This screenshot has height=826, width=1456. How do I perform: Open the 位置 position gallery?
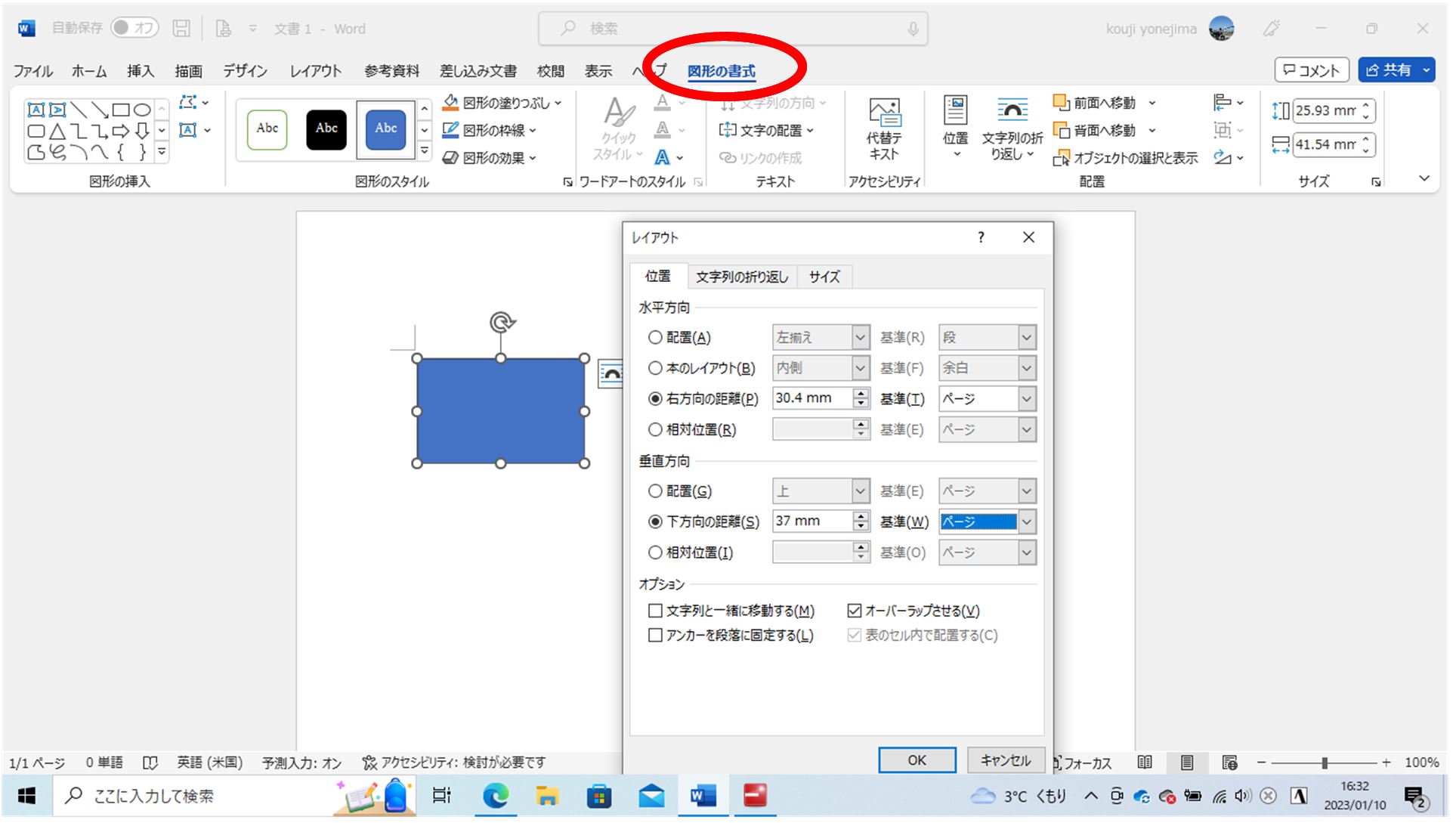pos(955,127)
